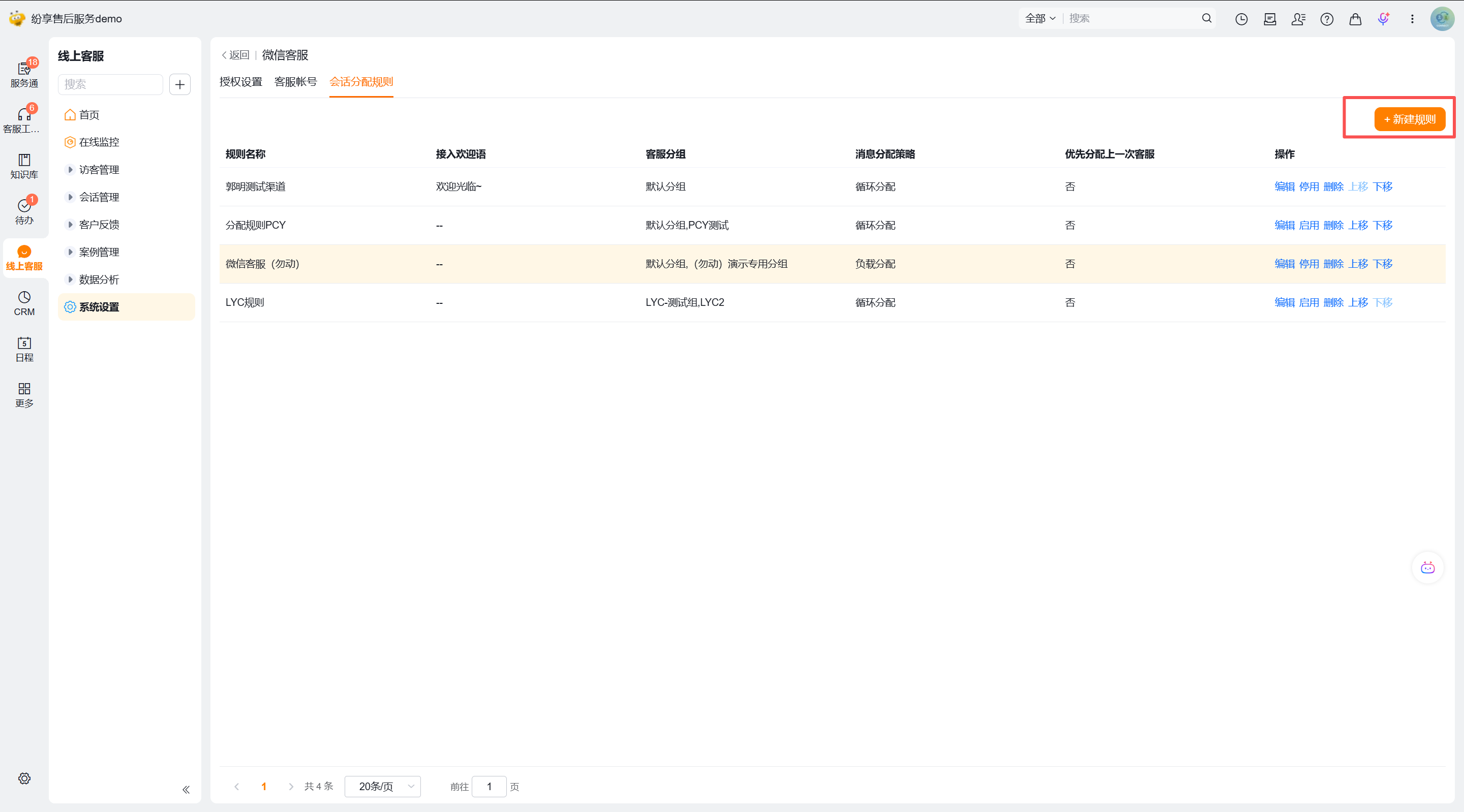Open 在线监控 in the navigation panel
The height and width of the screenshot is (812, 1464).
126,142
